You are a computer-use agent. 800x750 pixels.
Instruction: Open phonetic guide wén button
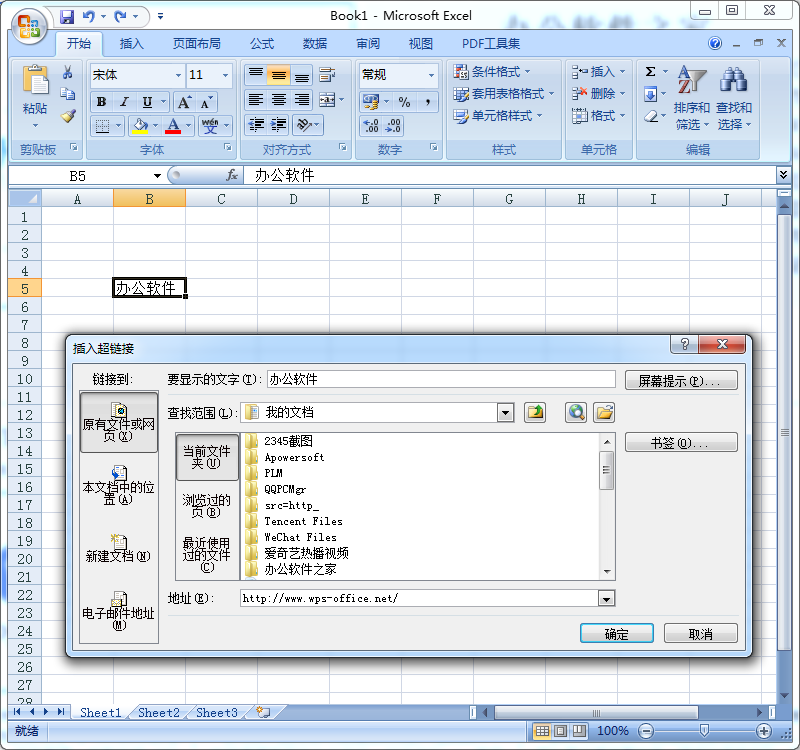[210, 125]
